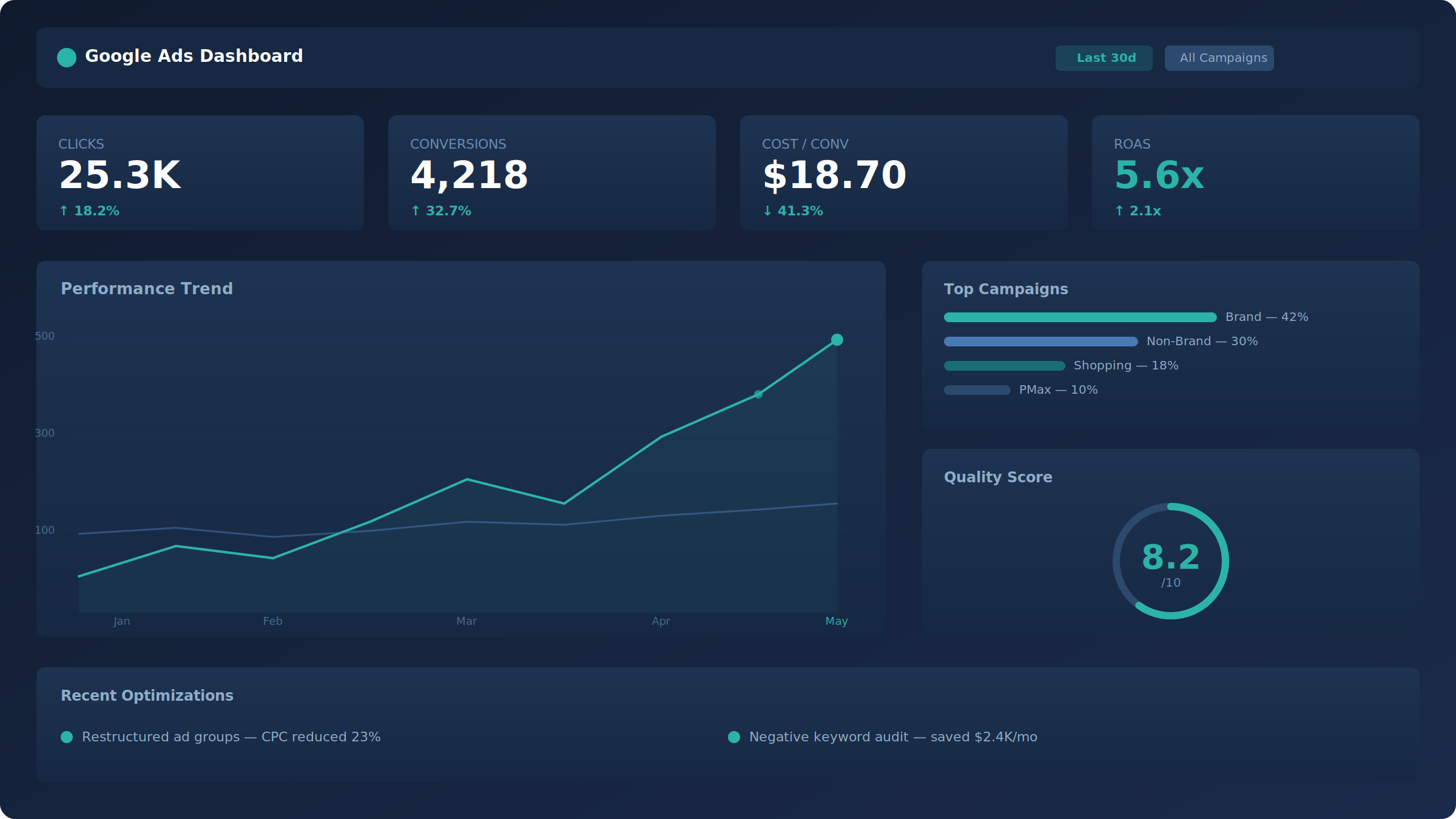Open the All Campaigns selector

(x=1219, y=58)
